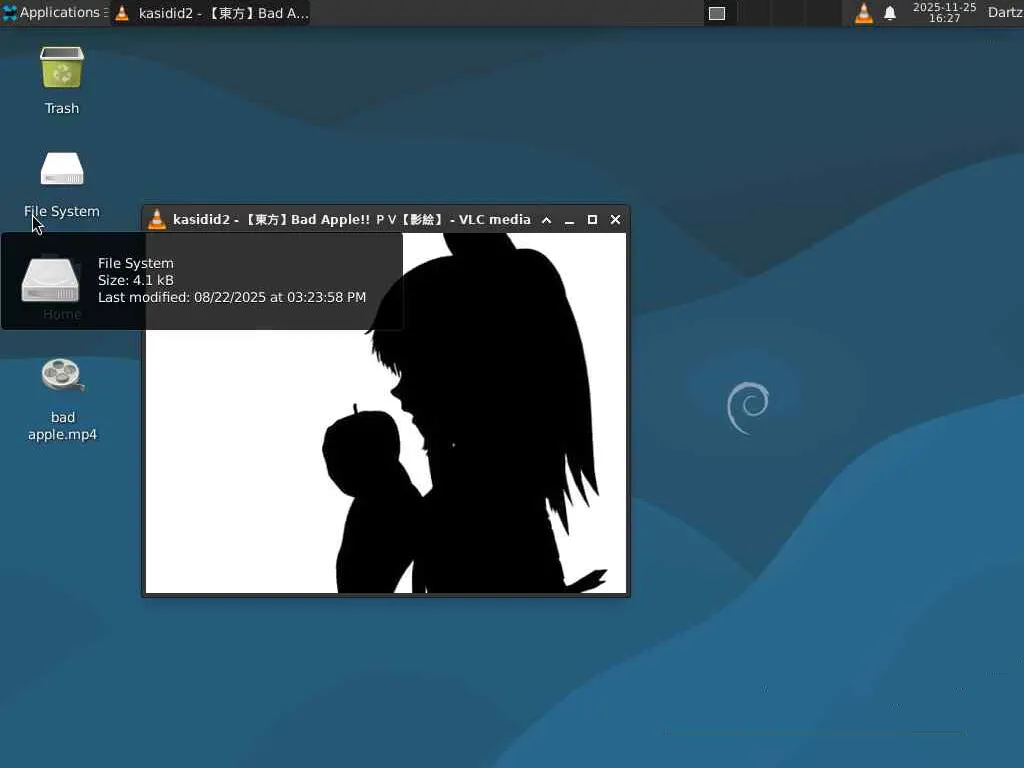This screenshot has height=768, width=1024.
Task: Click the VLC cone icon in the window title bar
Action: click(x=157, y=219)
